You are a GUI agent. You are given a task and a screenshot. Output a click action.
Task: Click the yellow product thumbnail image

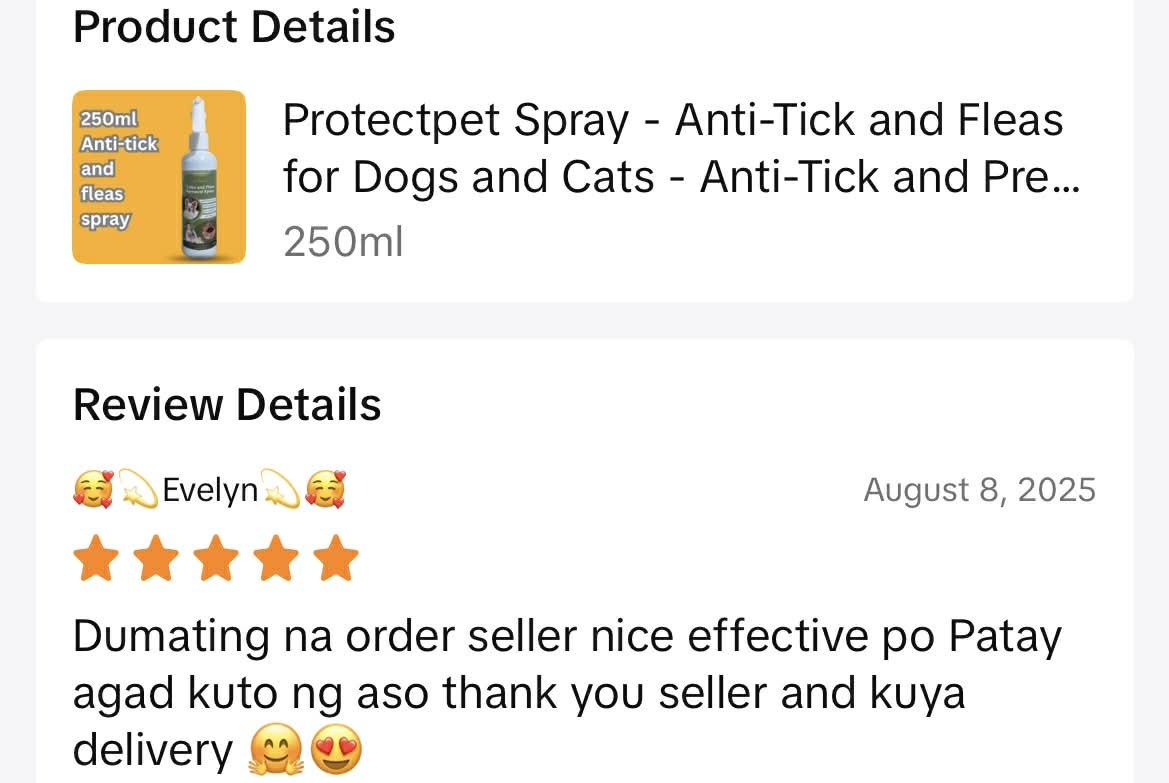point(158,177)
